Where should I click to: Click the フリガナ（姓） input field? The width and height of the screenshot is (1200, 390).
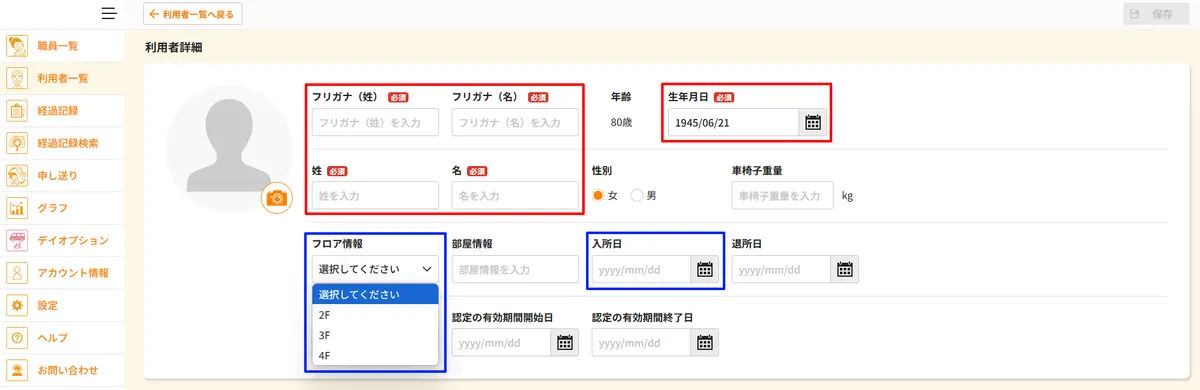coord(375,123)
